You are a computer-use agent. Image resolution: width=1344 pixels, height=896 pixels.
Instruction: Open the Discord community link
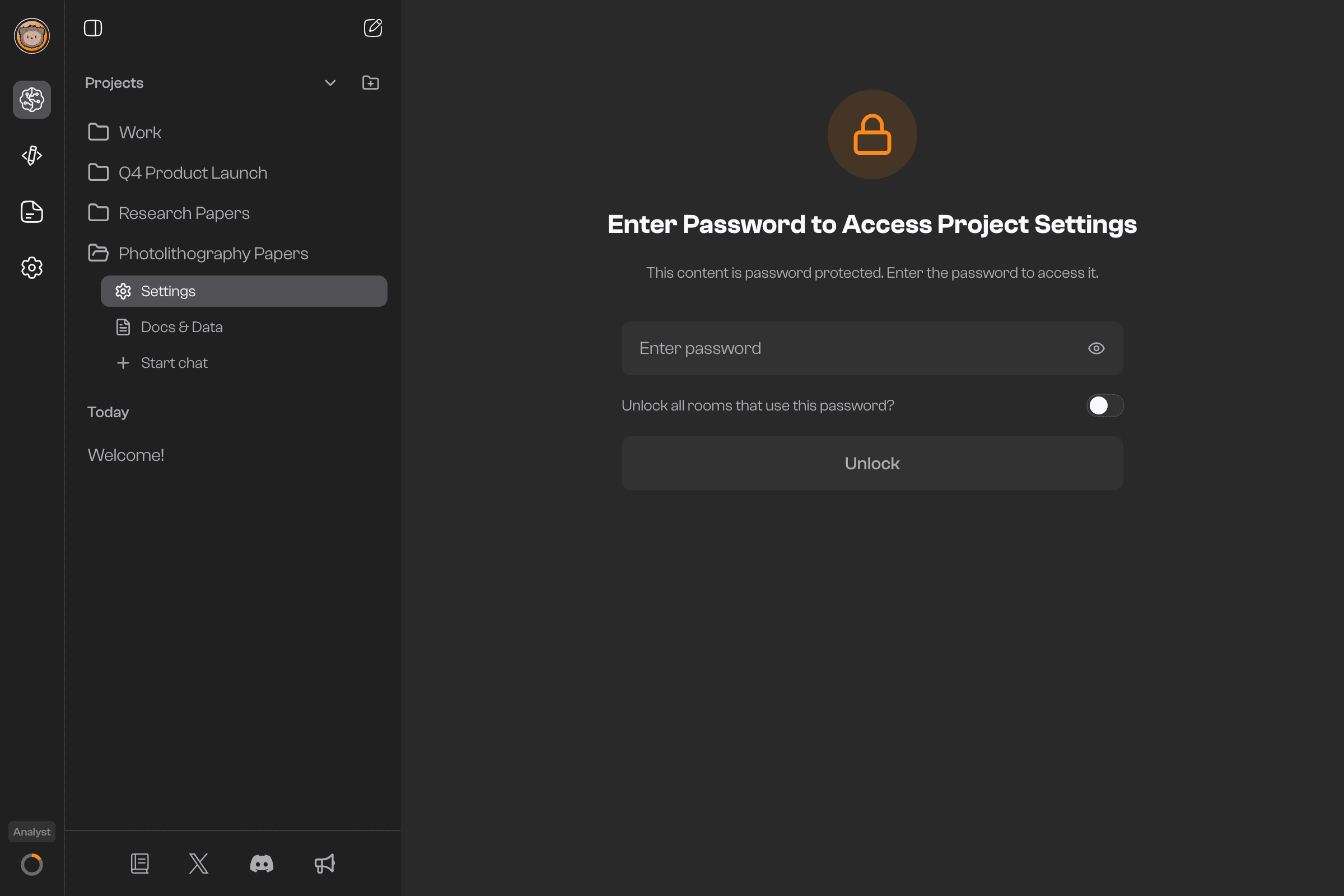coord(262,864)
